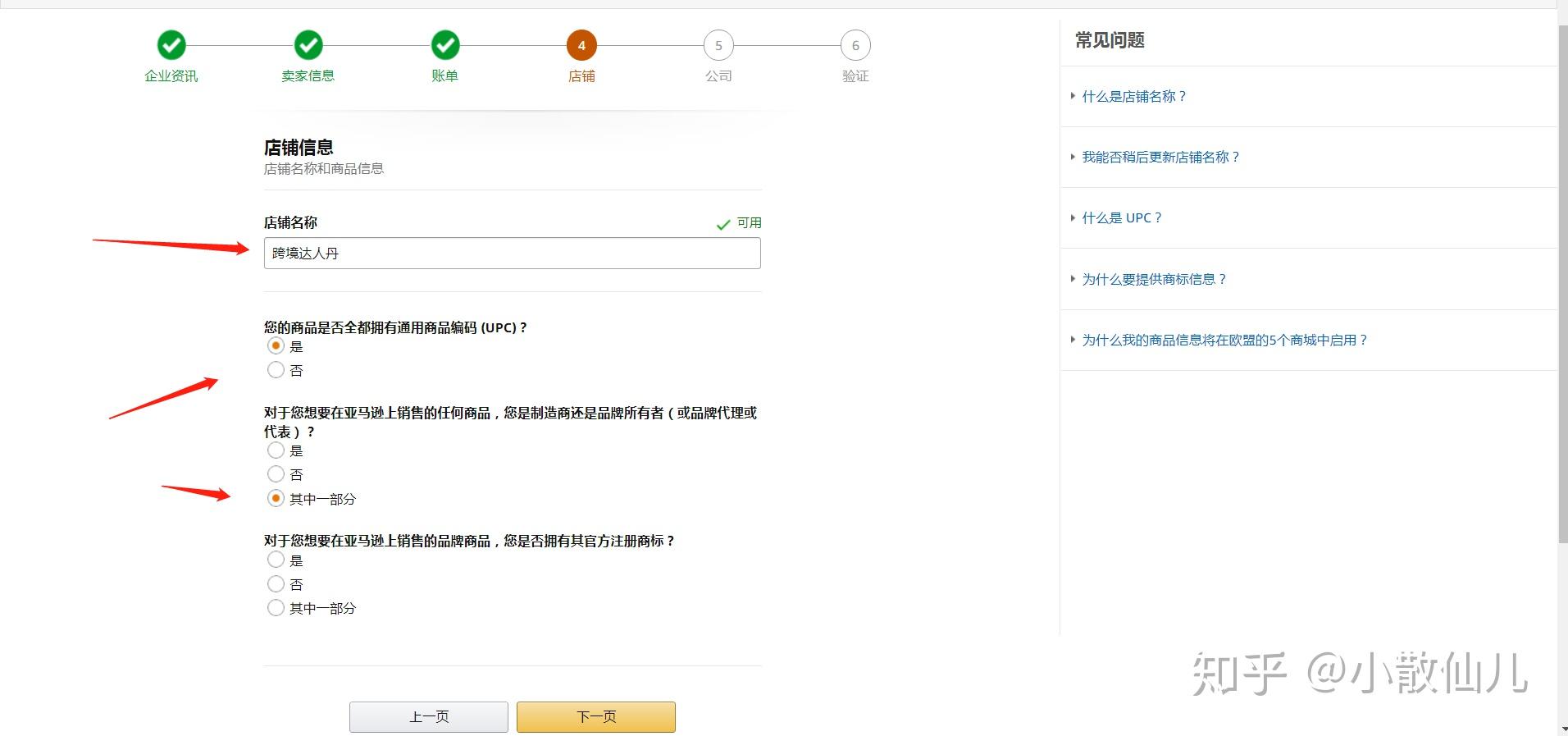
Task: Click the completed 账单 step checkmark icon
Action: coord(445,45)
